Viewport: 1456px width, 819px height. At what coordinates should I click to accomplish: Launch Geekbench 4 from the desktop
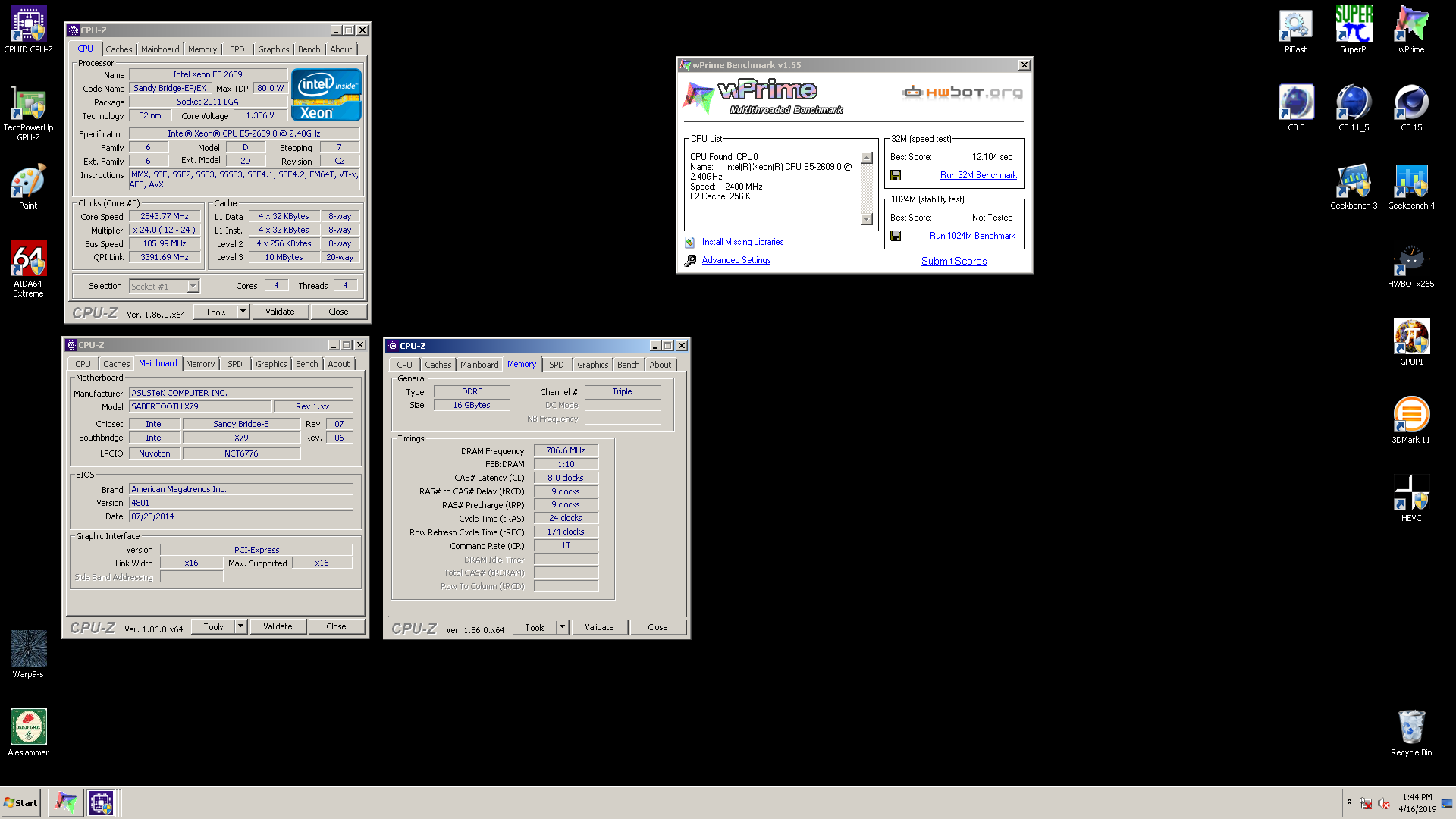[x=1411, y=187]
